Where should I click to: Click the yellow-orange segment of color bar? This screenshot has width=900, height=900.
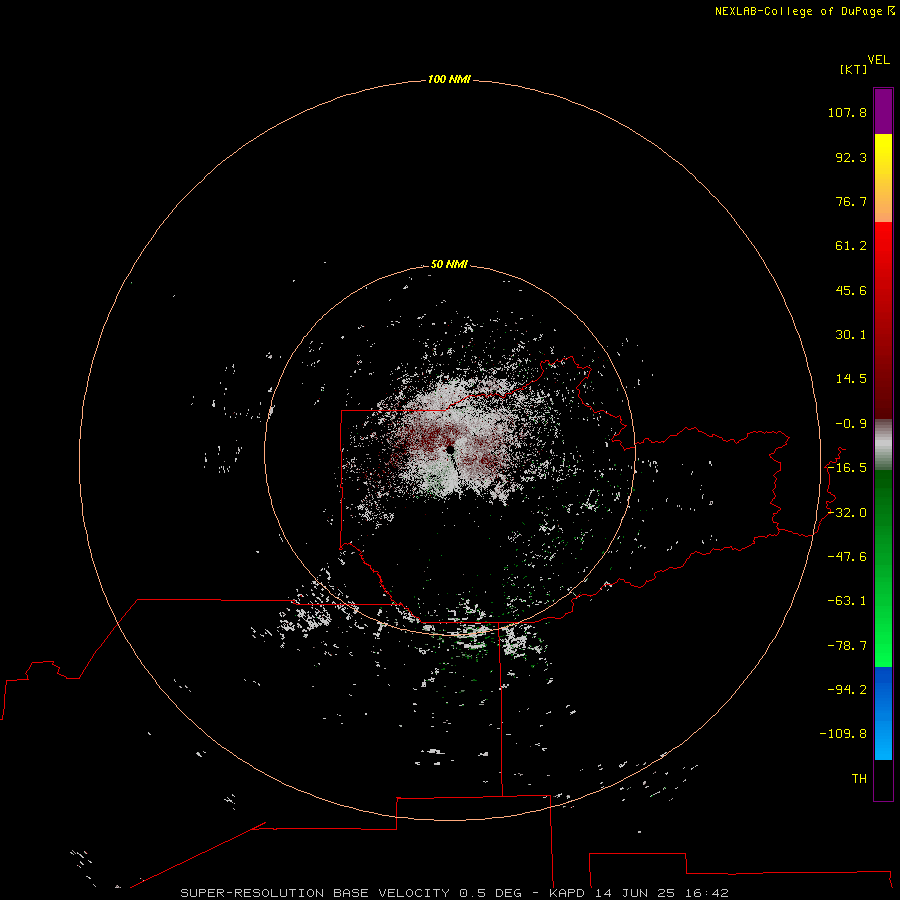click(883, 178)
